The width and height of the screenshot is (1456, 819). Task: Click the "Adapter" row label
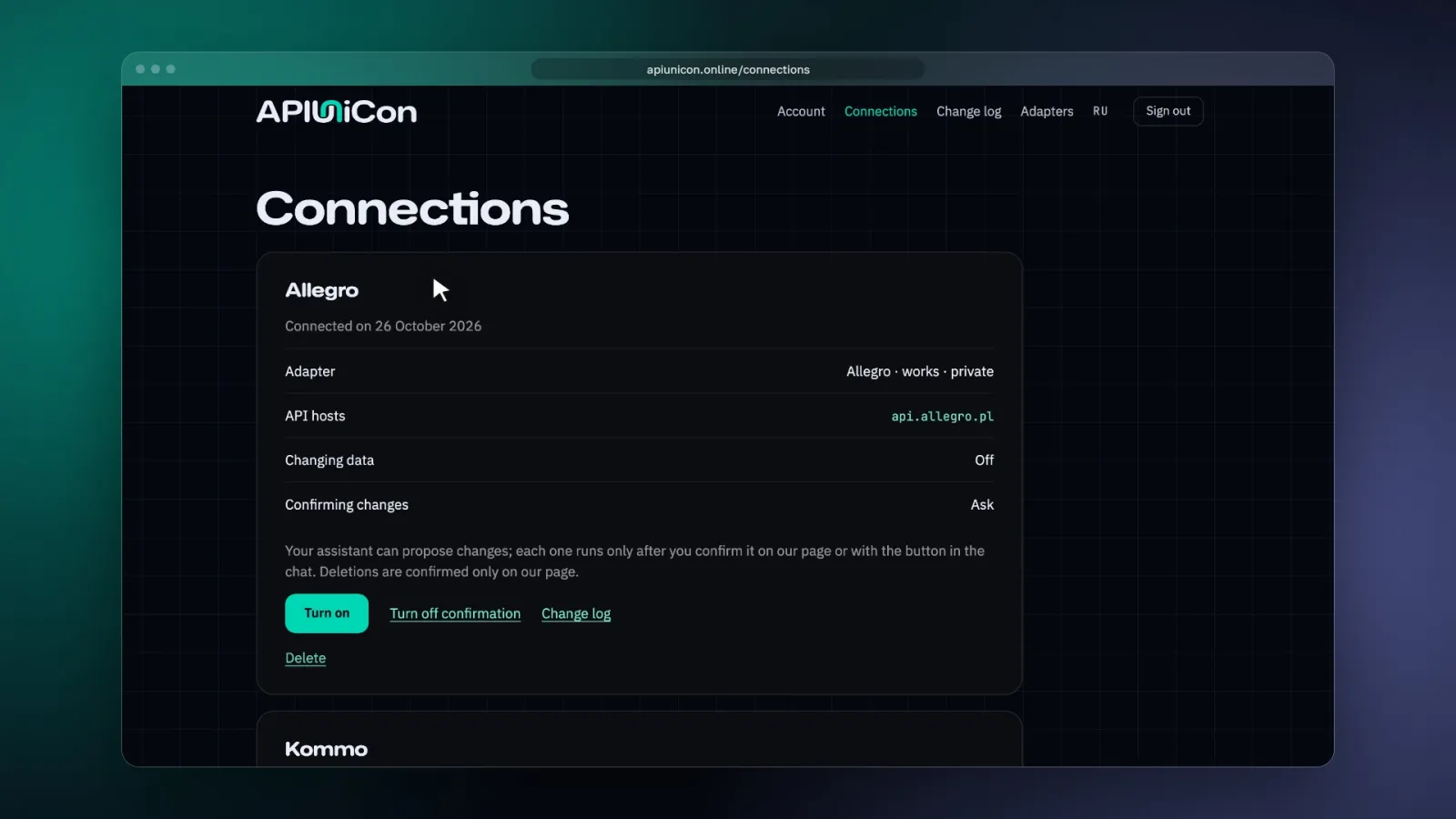point(309,371)
